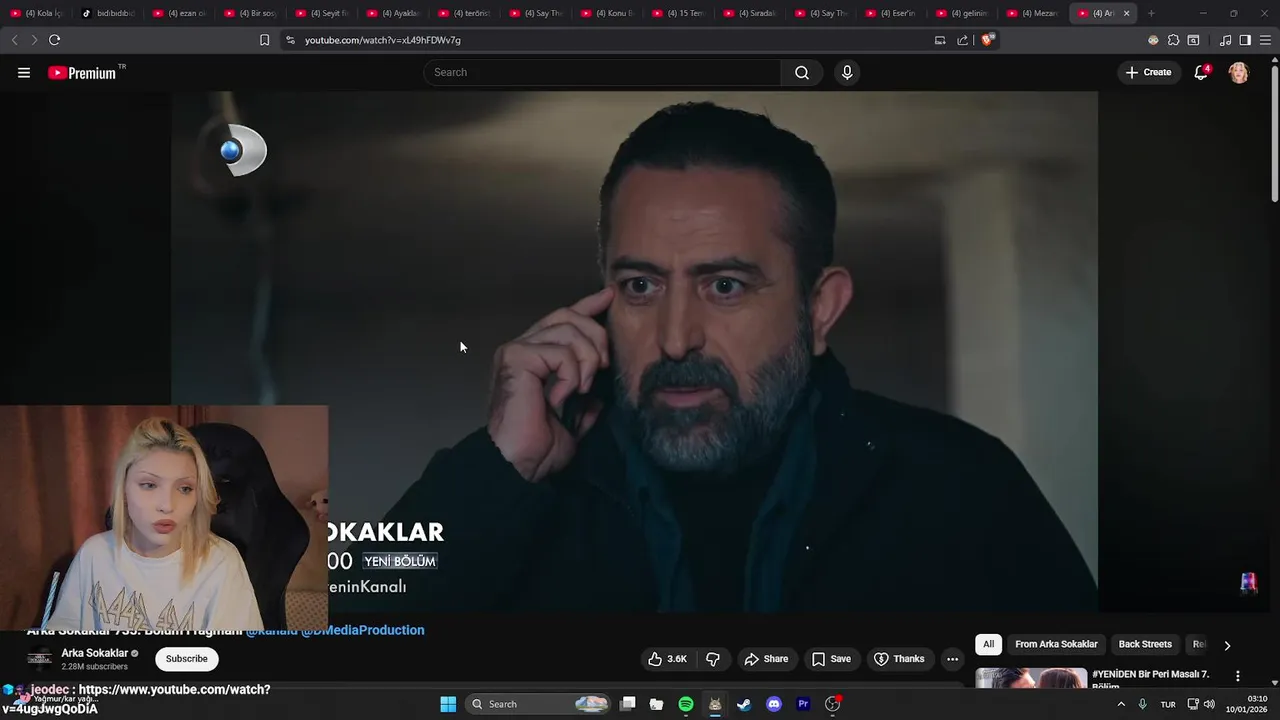
Task: Click the Share button under video
Action: click(x=766, y=659)
